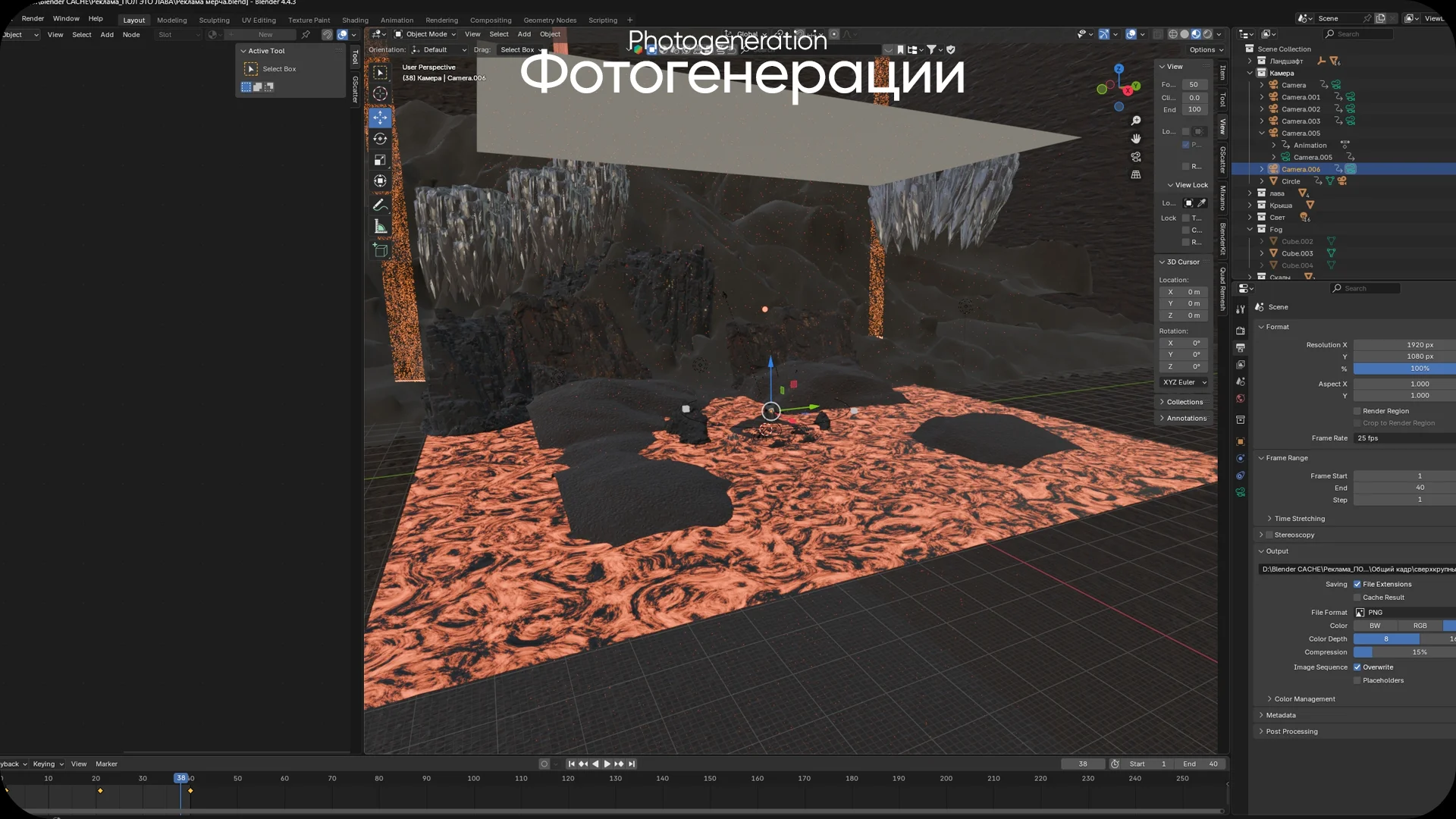Switch viewport to wireframe shading
Viewport: 1456px width, 819px height.
point(1173,34)
